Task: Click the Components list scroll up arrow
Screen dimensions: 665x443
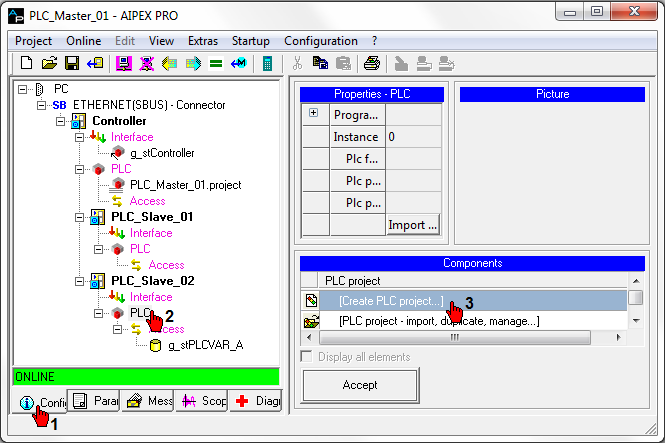Action: pos(636,281)
